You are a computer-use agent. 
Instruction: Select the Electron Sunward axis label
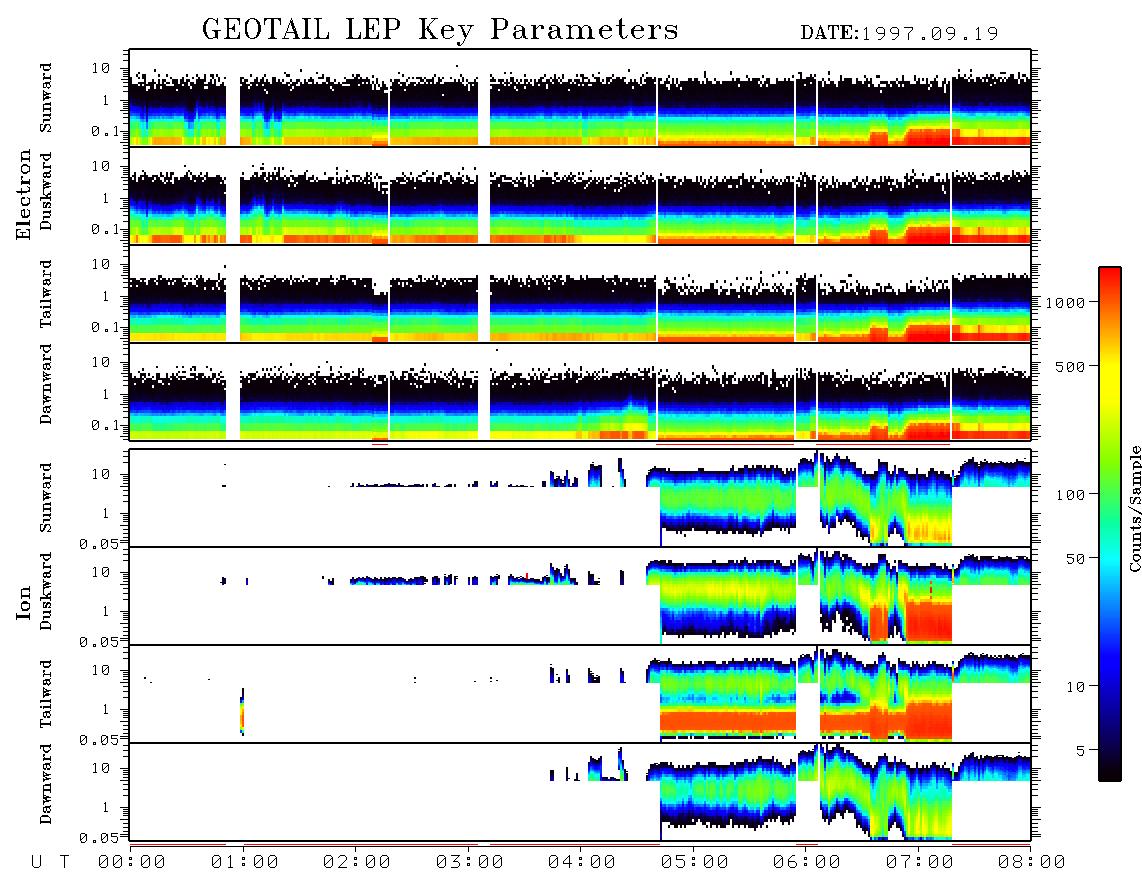click(x=46, y=98)
